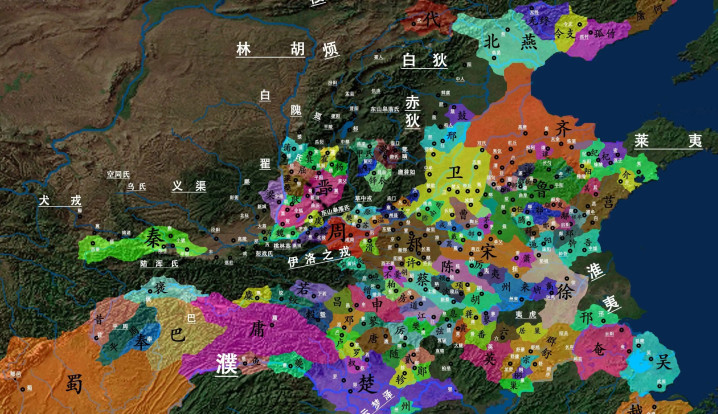The image size is (718, 414).
Task: Click the '翟' underlined label
Action: point(265,163)
